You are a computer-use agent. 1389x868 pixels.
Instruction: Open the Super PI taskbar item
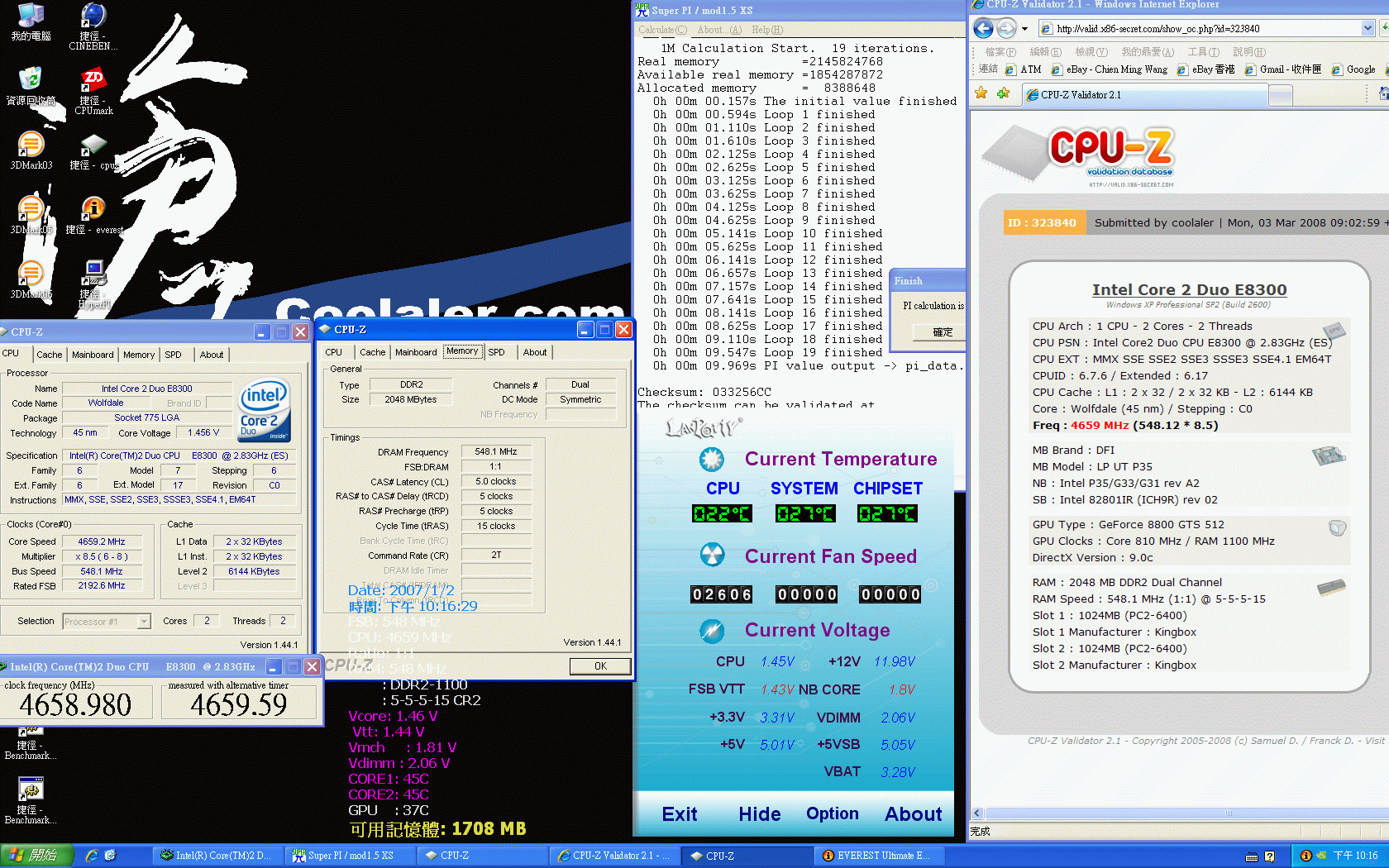350,856
